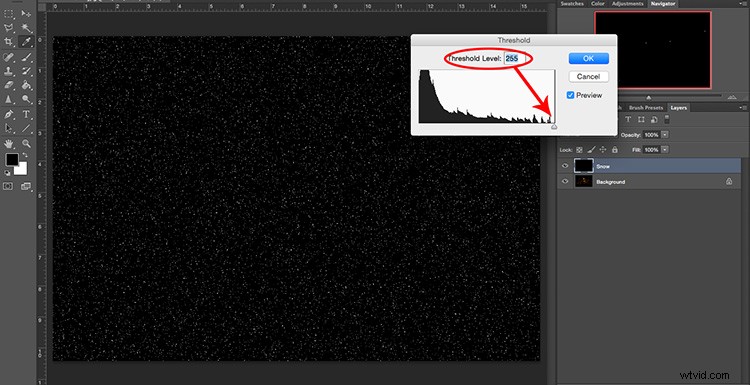750x385 pixels.
Task: Select the Paint Bucket tool
Action: point(26,85)
